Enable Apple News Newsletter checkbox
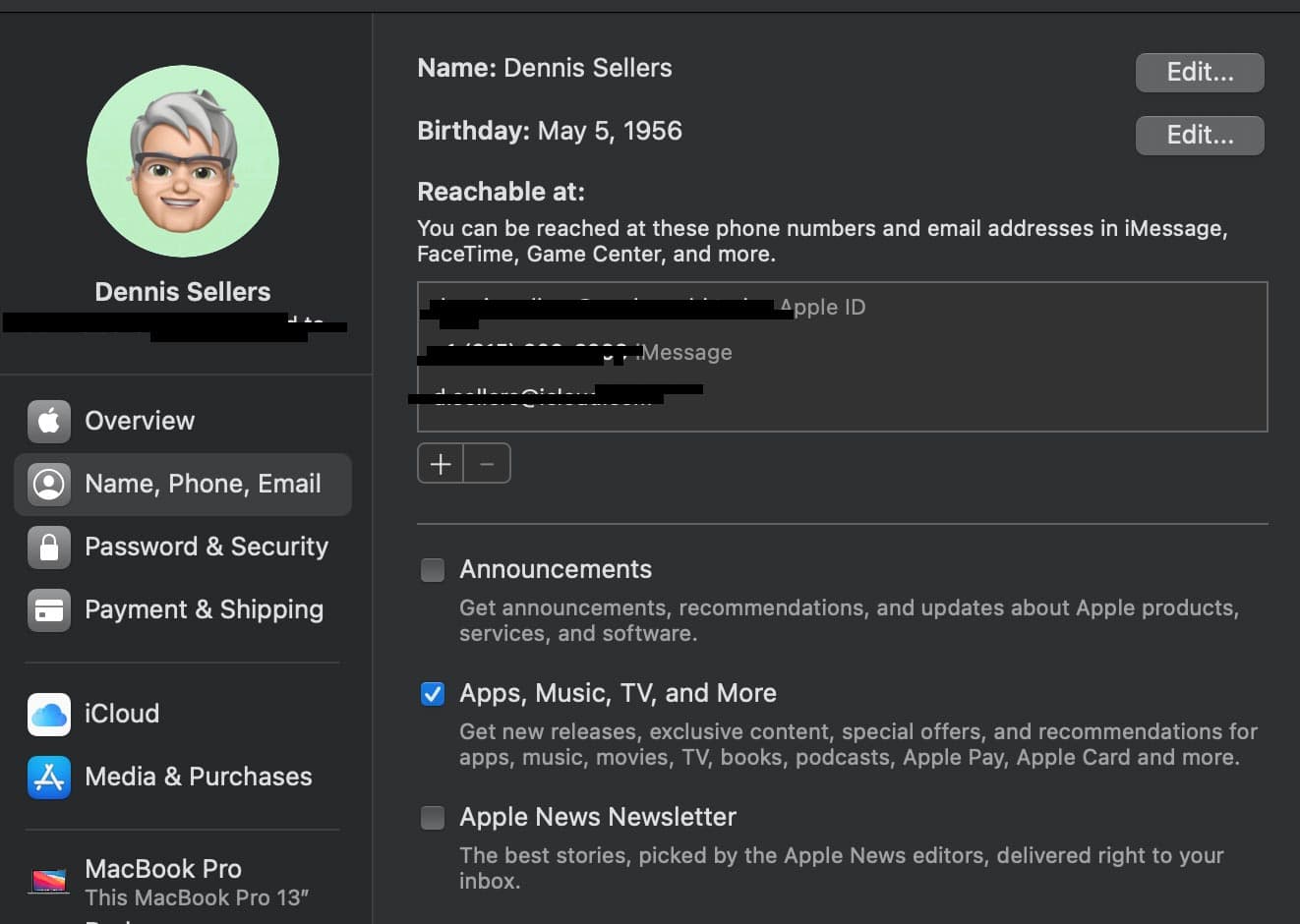This screenshot has height=924, width=1300. tap(433, 818)
